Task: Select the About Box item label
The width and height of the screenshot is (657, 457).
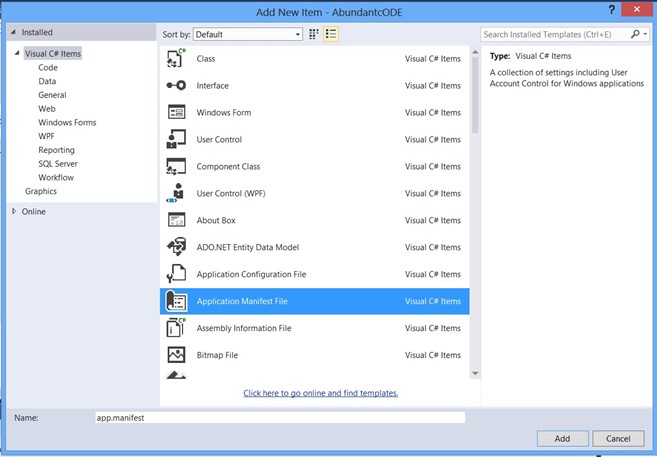Action: [216, 220]
